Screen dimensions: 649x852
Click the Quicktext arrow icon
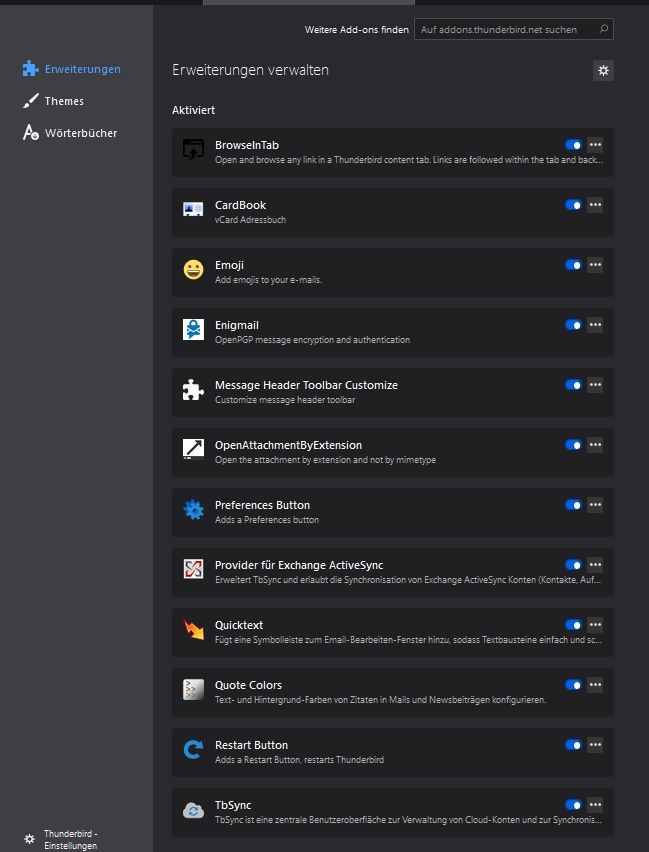[193, 630]
